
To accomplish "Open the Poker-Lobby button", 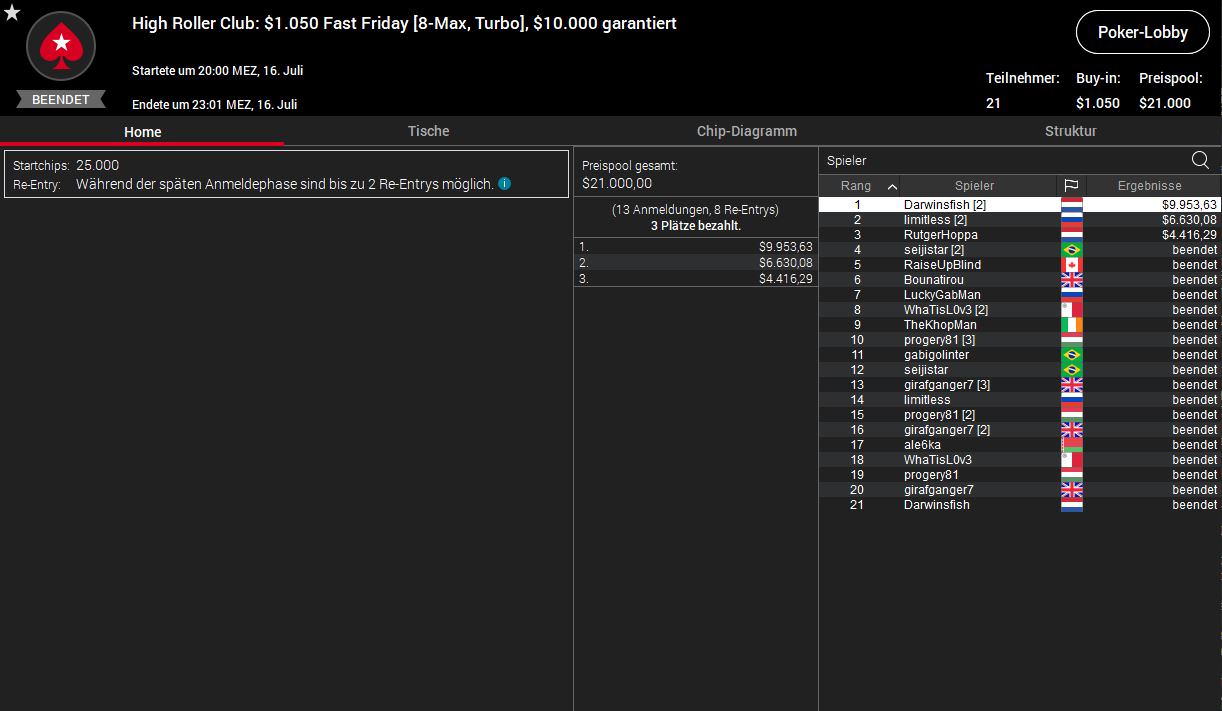I will (1142, 32).
